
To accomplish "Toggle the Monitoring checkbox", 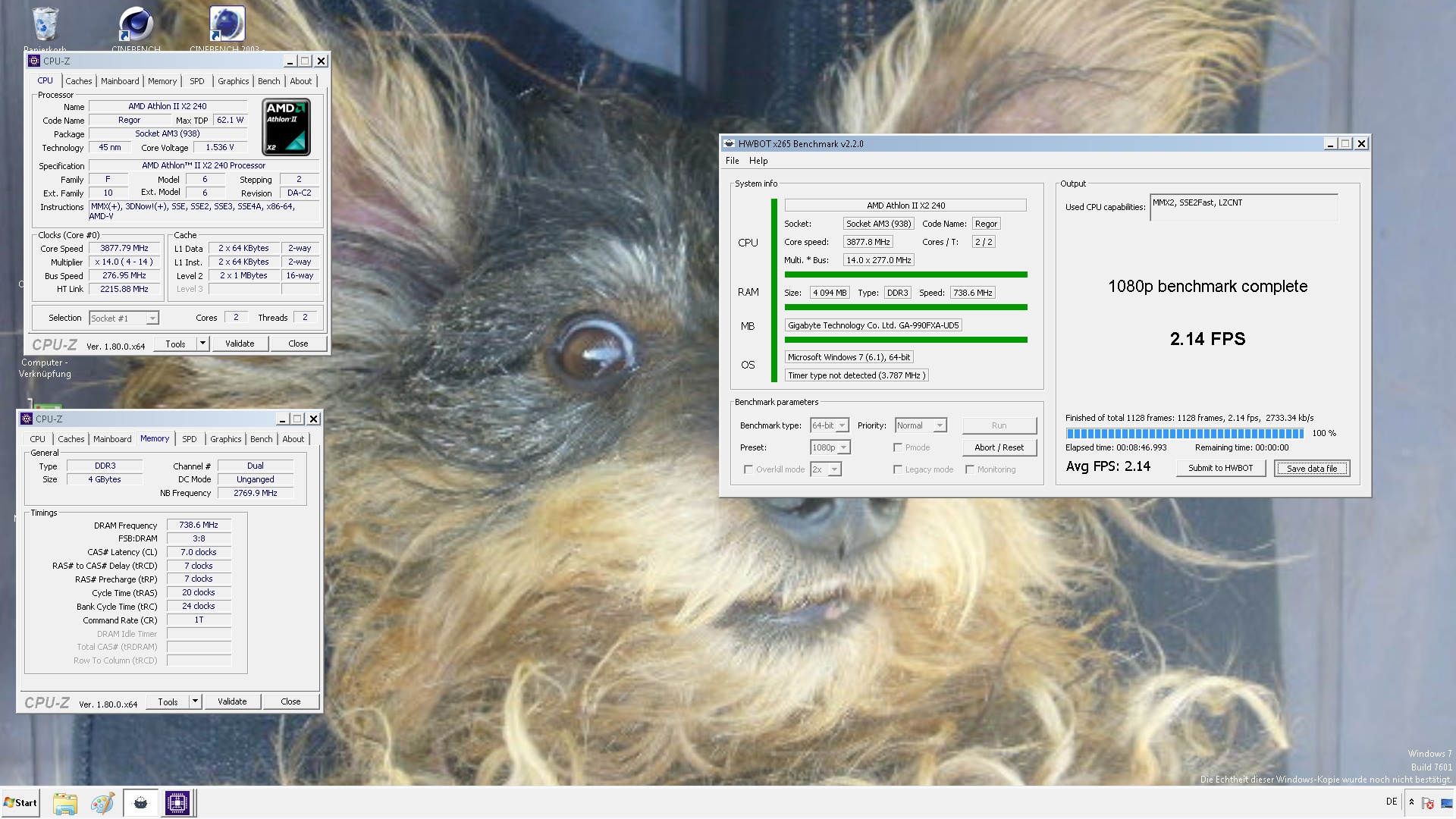I will pyautogui.click(x=970, y=469).
